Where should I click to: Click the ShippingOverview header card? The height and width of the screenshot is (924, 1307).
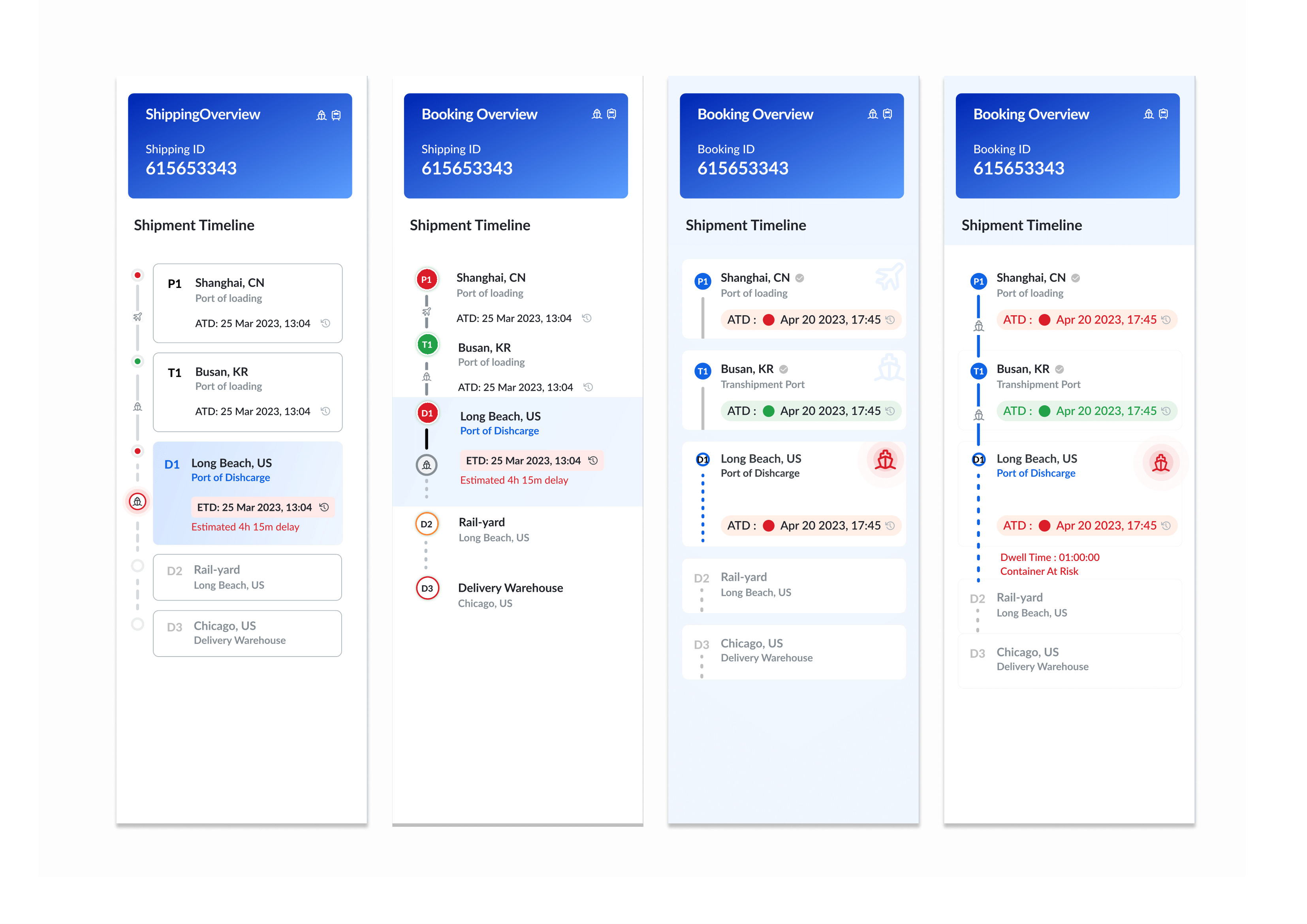240,146
